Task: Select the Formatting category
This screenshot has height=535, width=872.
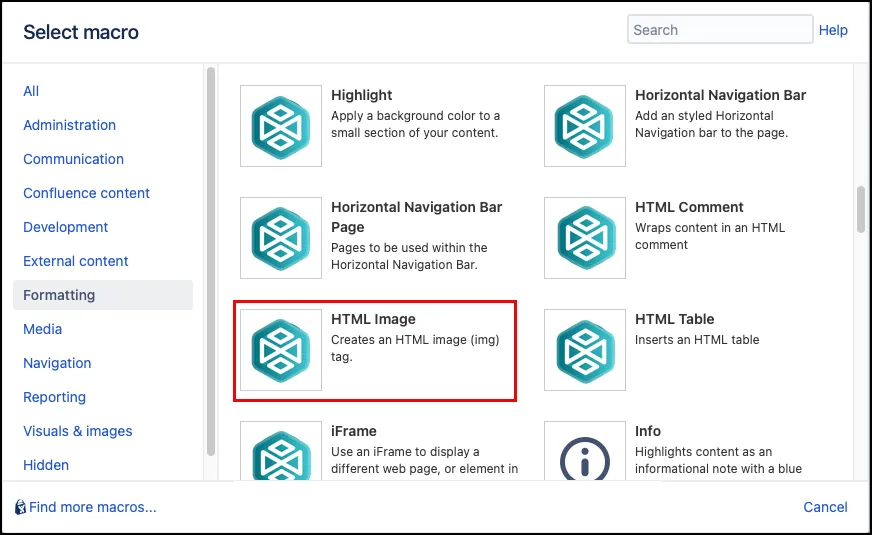Action: (103, 295)
